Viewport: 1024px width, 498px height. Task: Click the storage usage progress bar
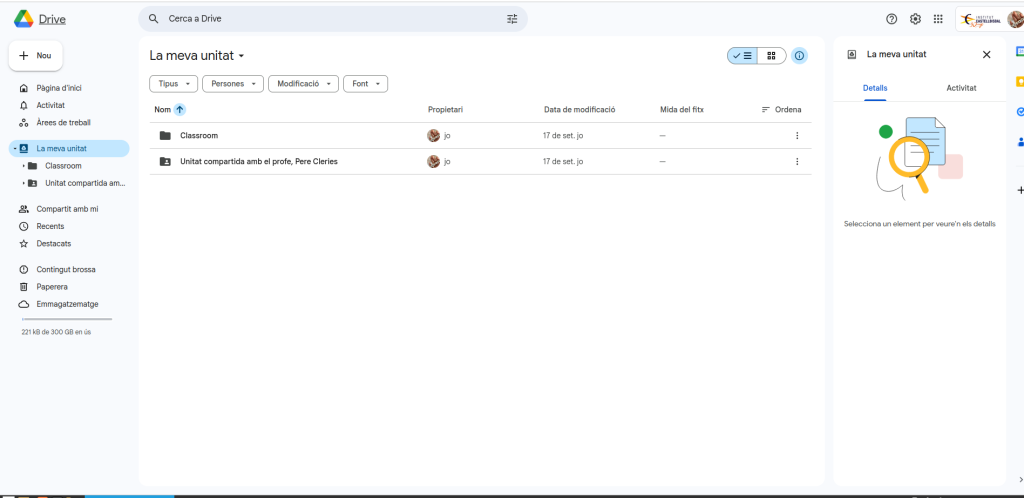pos(66,319)
